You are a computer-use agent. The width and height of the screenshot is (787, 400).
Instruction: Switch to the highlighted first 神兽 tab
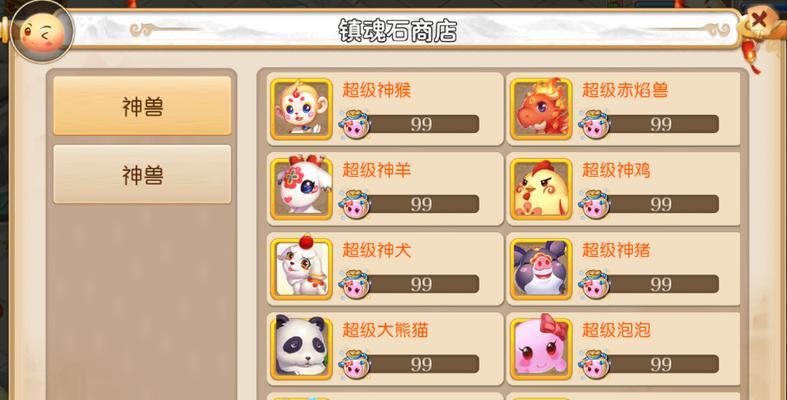click(142, 106)
